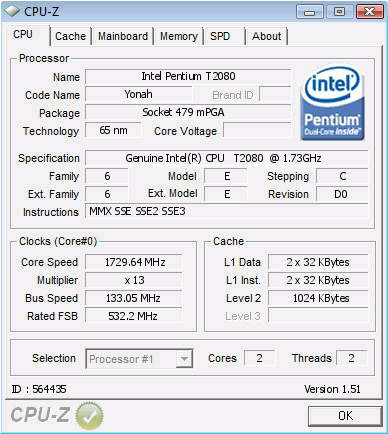Open the Processor #1 selection dropdown
Screen dimensions: 388x434
pyautogui.click(x=139, y=359)
